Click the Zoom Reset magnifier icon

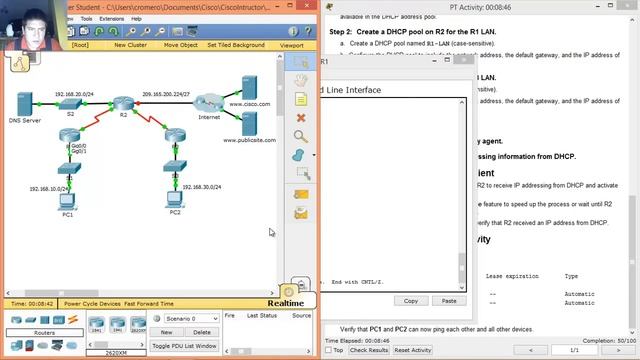point(146,31)
